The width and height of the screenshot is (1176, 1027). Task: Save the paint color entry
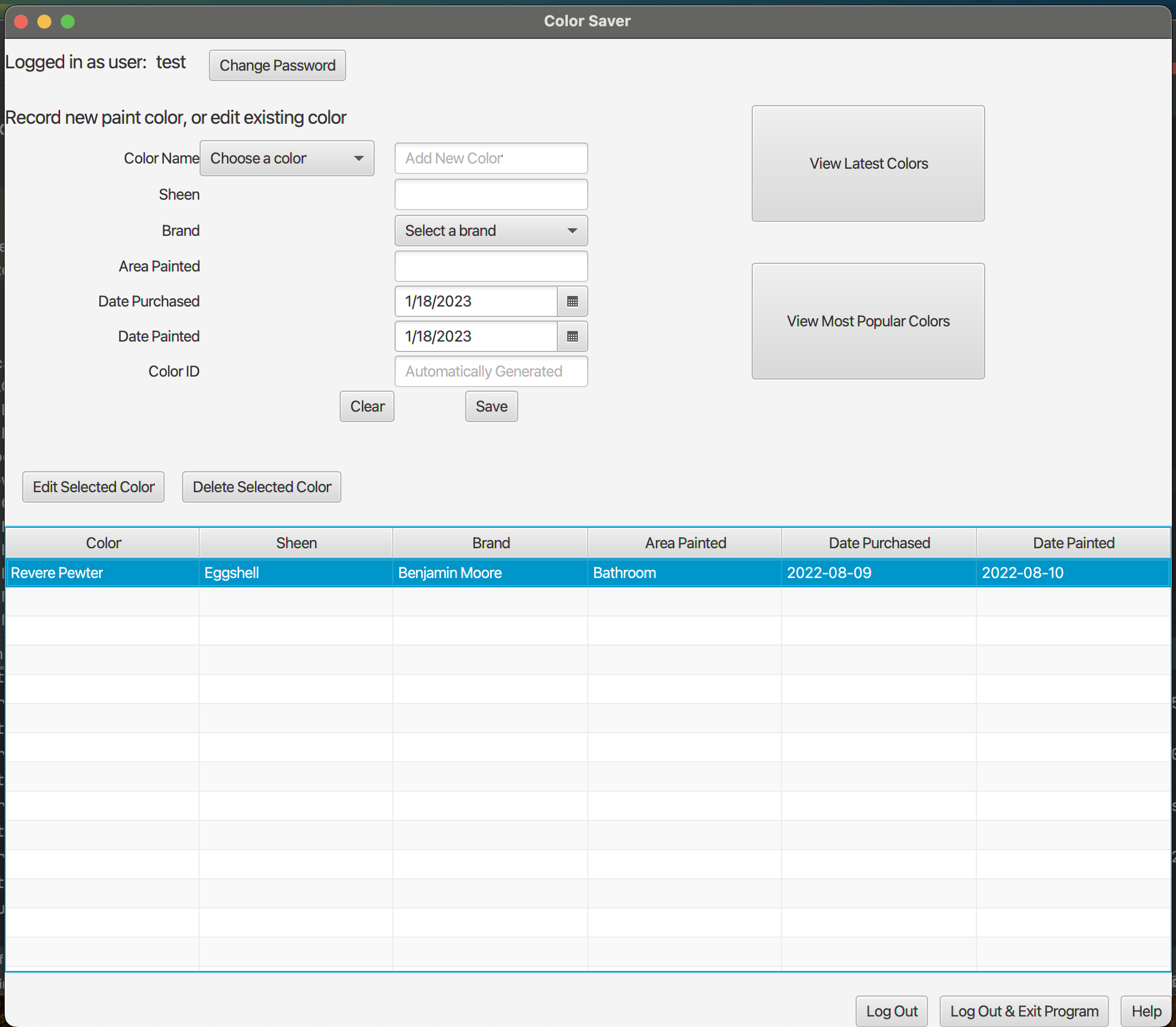491,406
